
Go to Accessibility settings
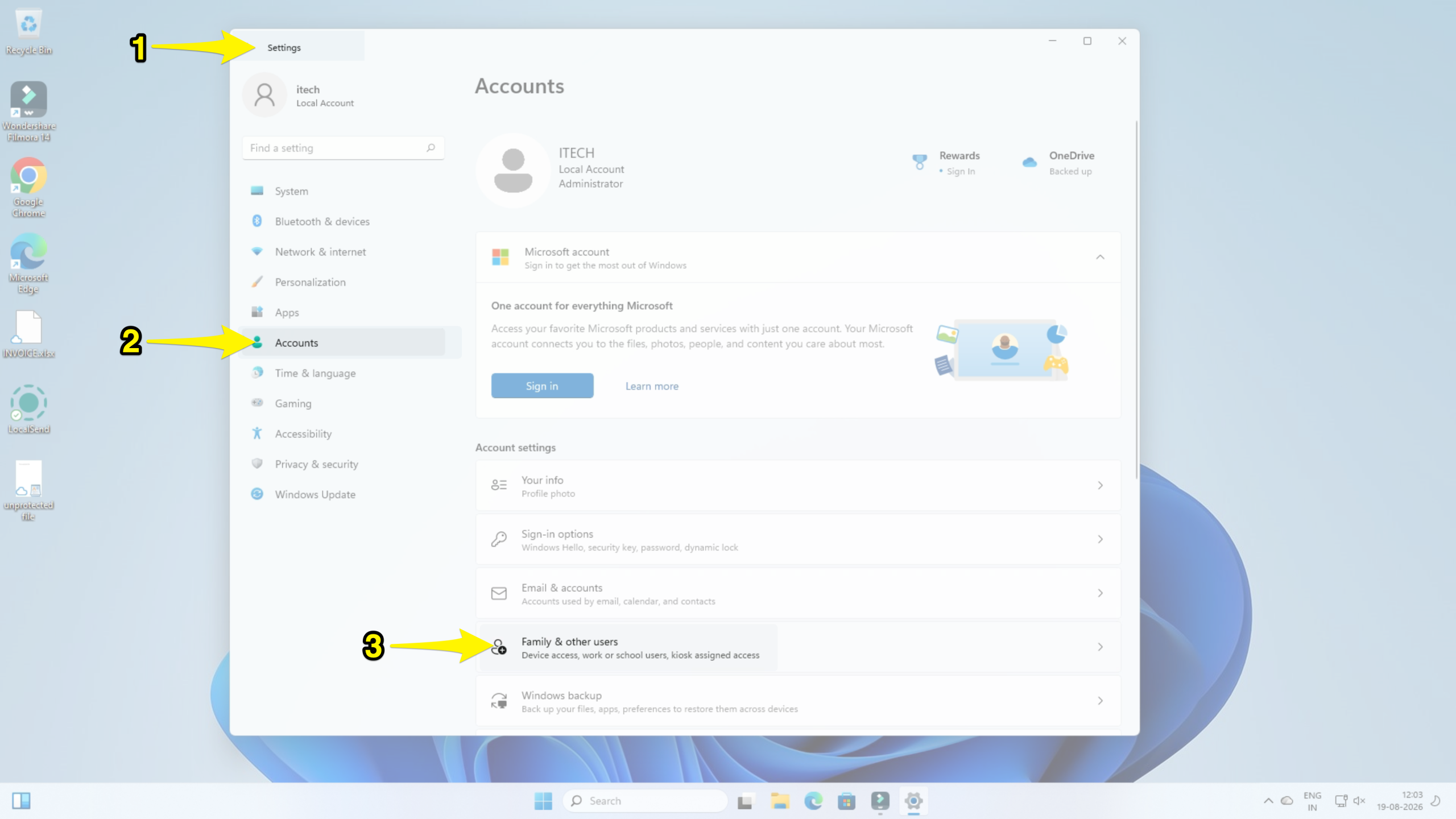tap(343, 433)
